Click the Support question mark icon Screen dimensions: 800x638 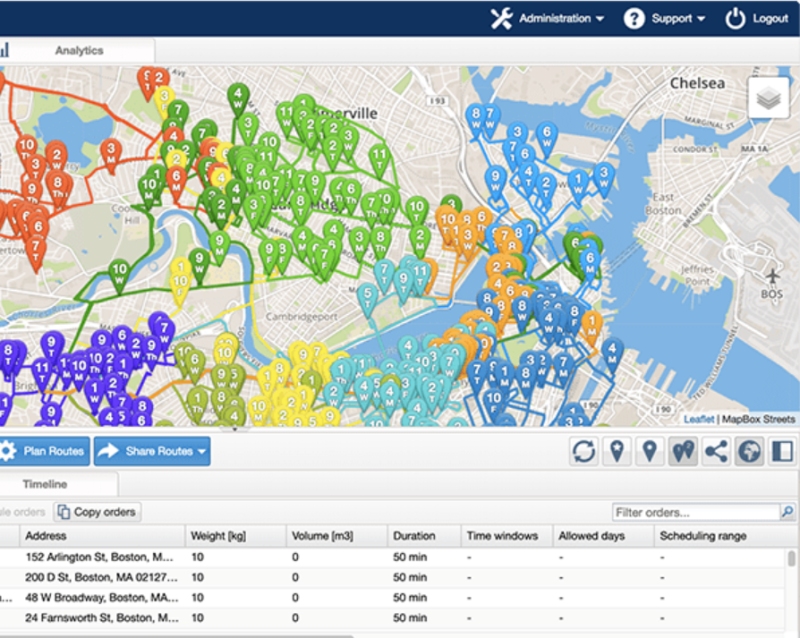(634, 19)
